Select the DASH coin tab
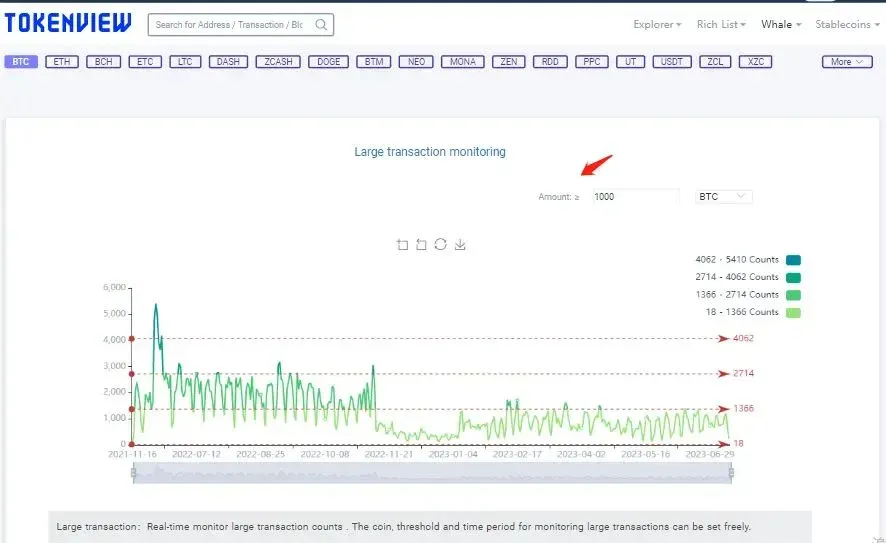This screenshot has width=886, height=543. click(228, 62)
